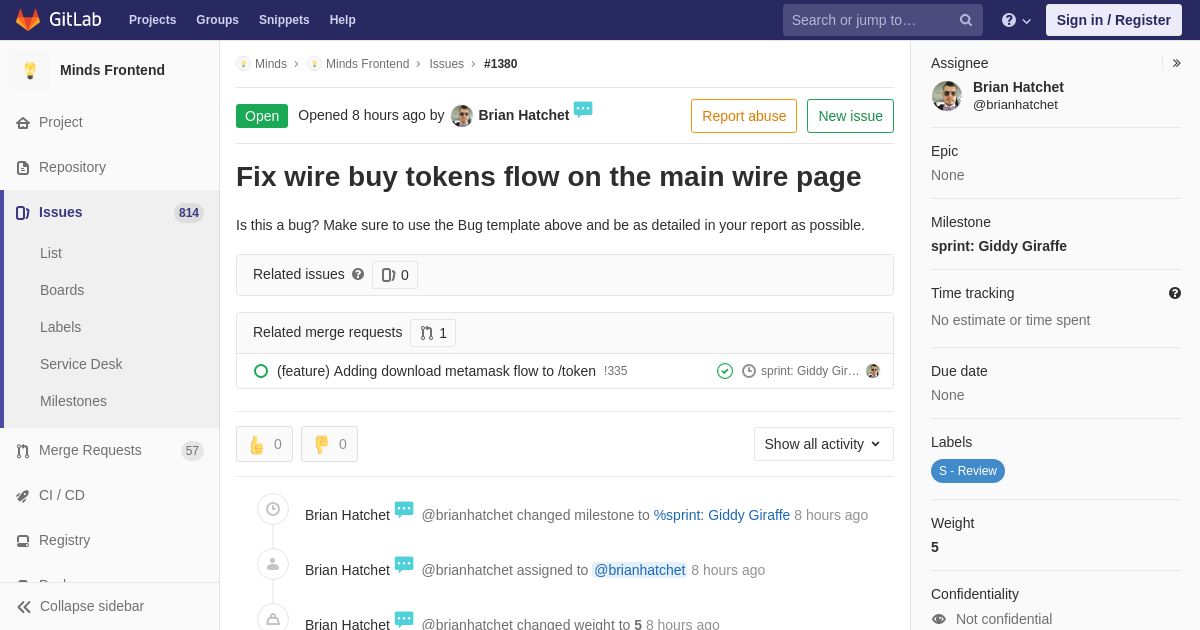Viewport: 1200px width, 630px height.
Task: Click the open merge request status circle
Action: click(261, 371)
